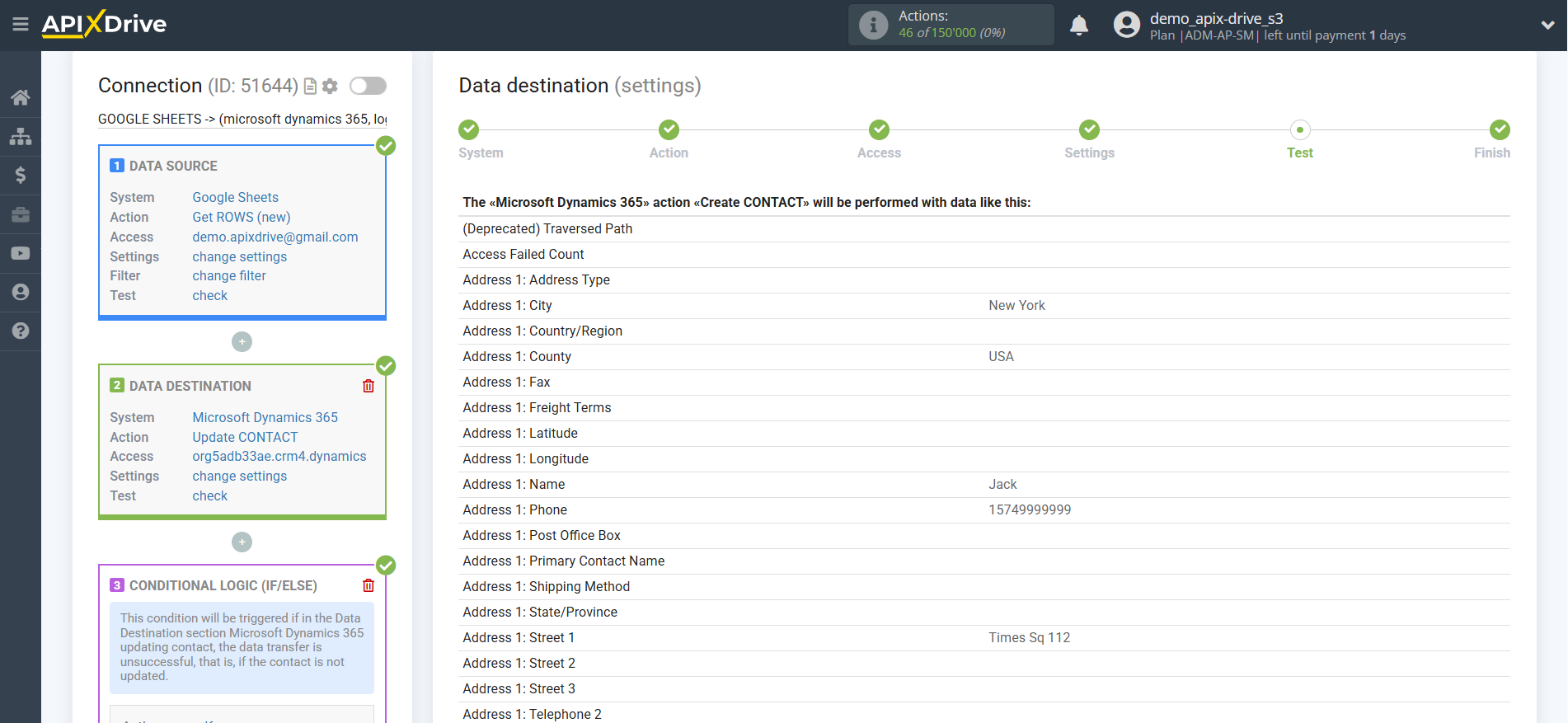This screenshot has width=1568, height=723.
Task: Click the Actions counter panel
Action: coord(951,25)
